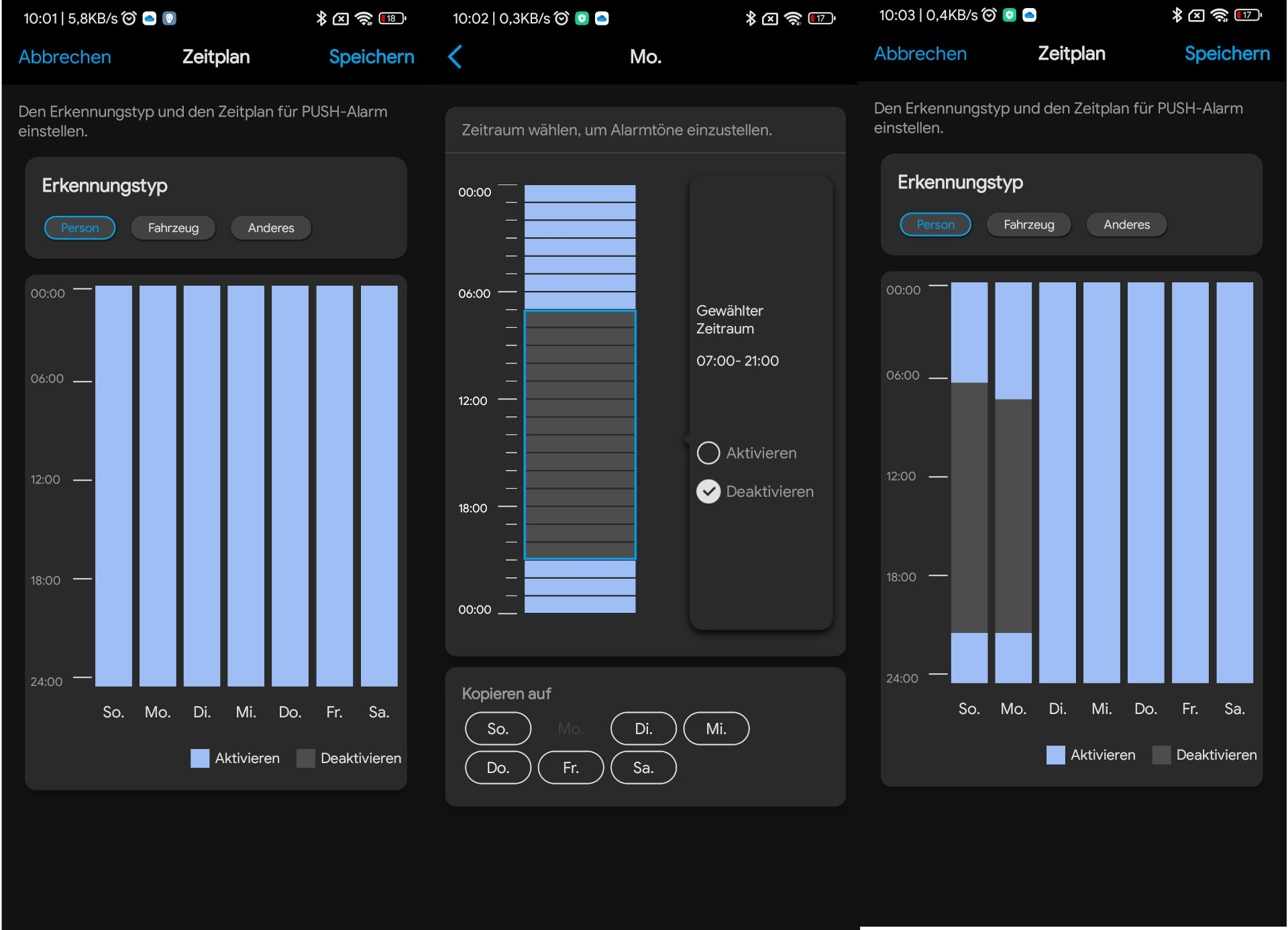Screen dimensions: 1288x930
Task: Tap the alarm clock icon in the middle status bar
Action: (x=561, y=18)
